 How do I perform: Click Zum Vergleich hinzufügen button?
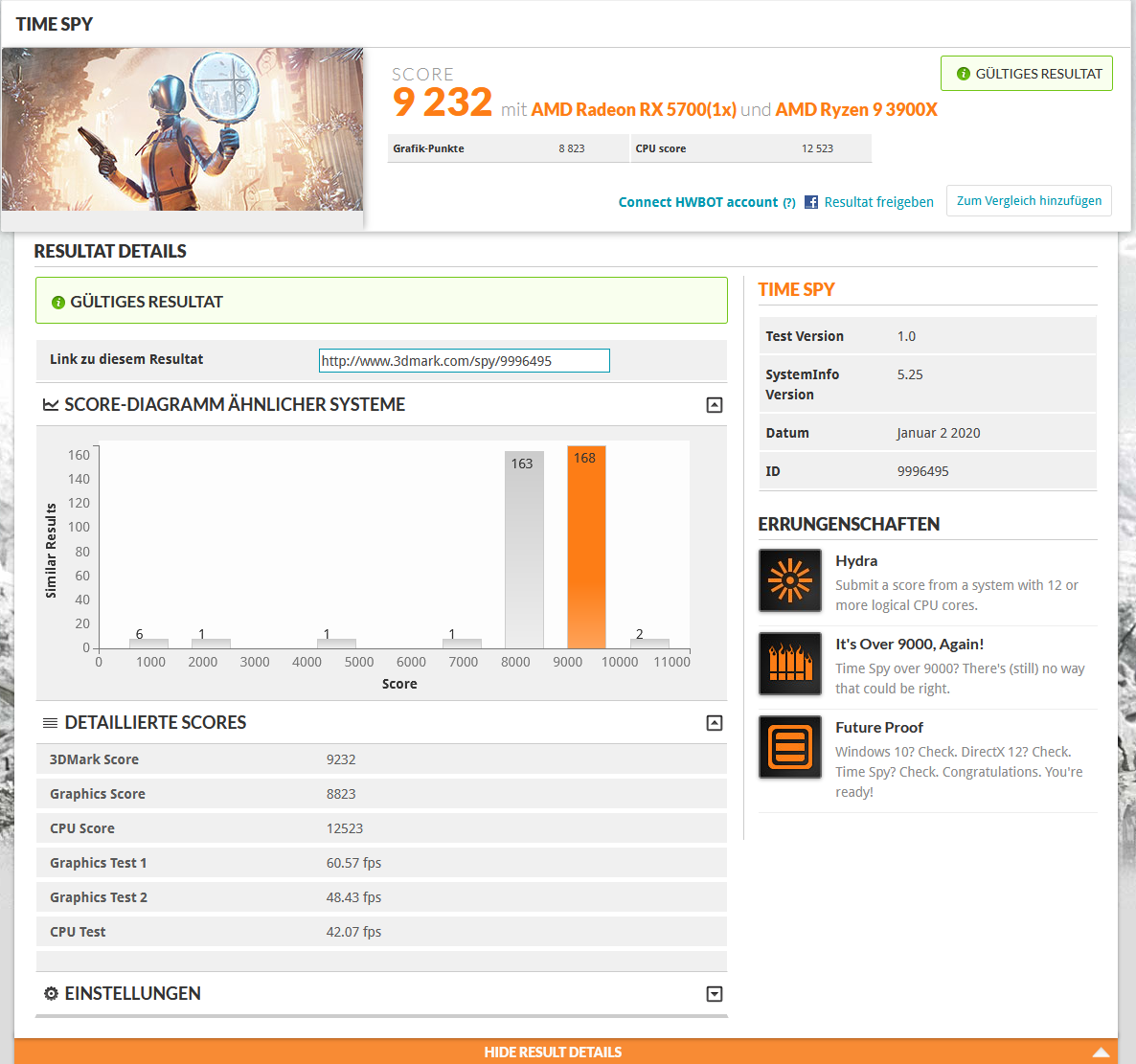tap(1029, 200)
